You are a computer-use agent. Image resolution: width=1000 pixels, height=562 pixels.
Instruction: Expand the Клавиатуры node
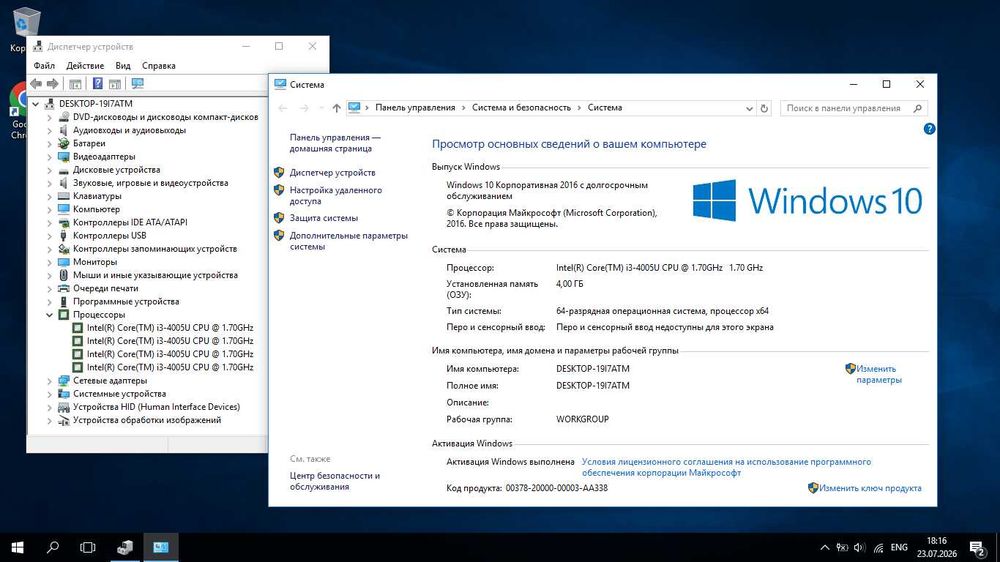pyautogui.click(x=49, y=196)
